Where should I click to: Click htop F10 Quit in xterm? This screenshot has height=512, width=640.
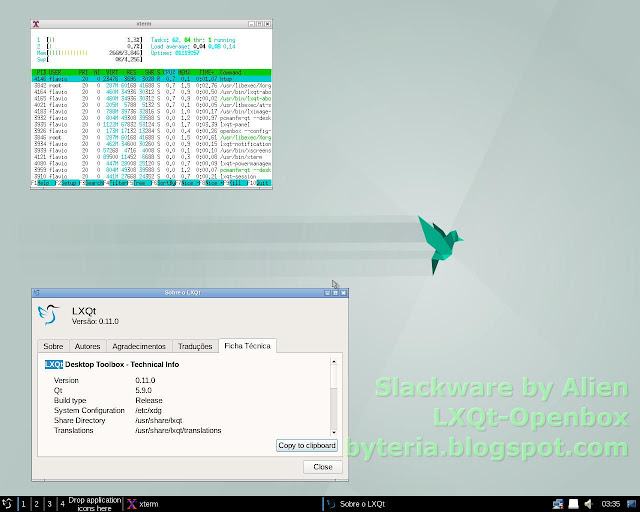(260, 183)
